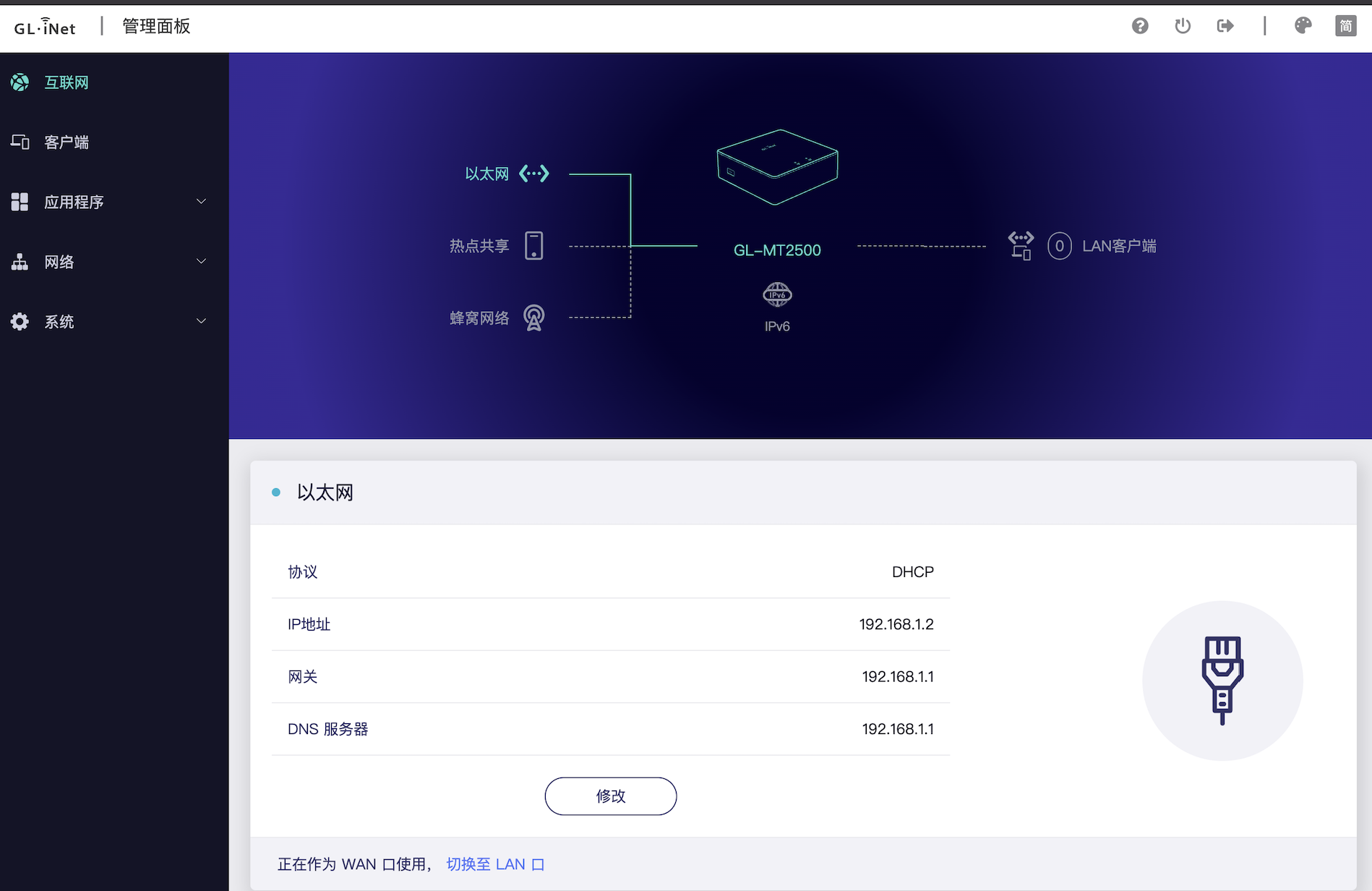Click the 修改 button
The width and height of the screenshot is (1372, 891).
coord(610,796)
